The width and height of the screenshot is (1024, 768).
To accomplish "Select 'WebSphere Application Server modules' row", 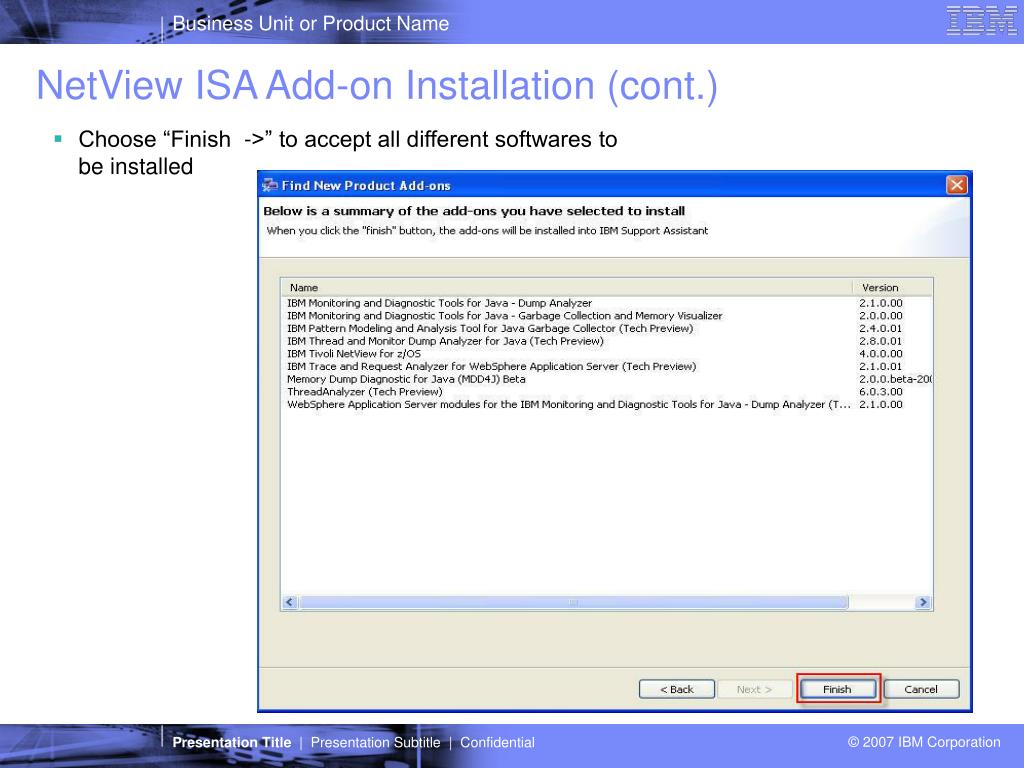I will [x=606, y=404].
